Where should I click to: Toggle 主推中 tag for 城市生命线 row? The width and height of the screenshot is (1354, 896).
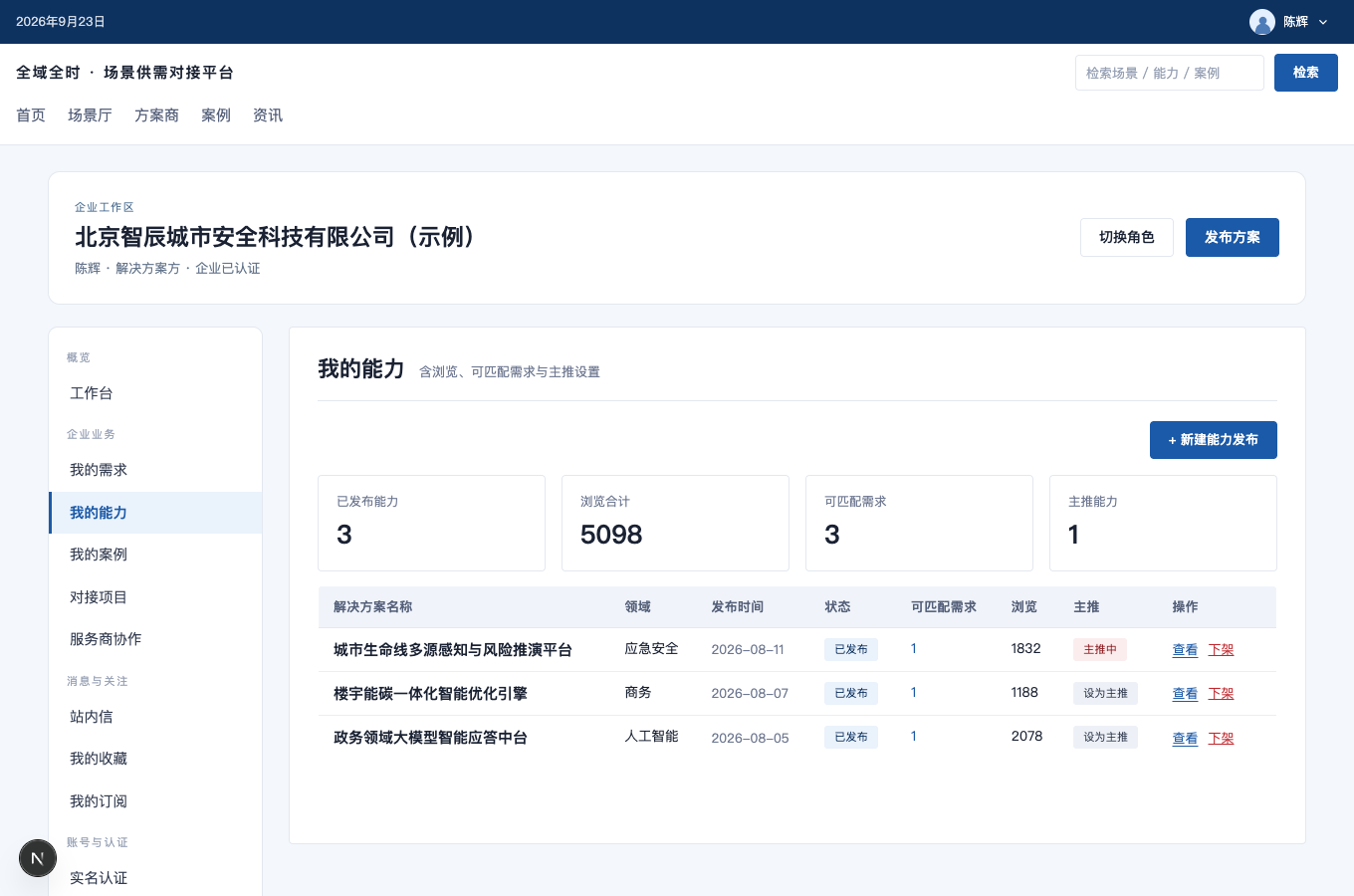pyautogui.click(x=1100, y=649)
